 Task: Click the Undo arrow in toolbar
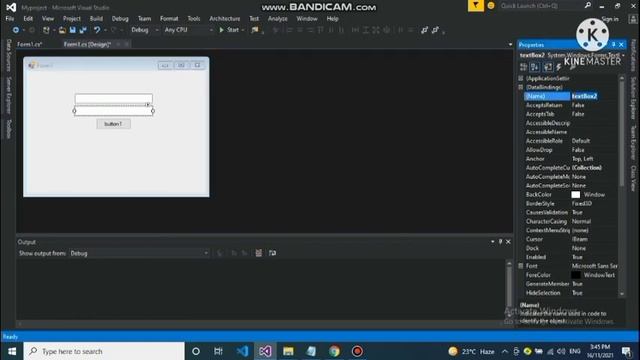tap(97, 30)
